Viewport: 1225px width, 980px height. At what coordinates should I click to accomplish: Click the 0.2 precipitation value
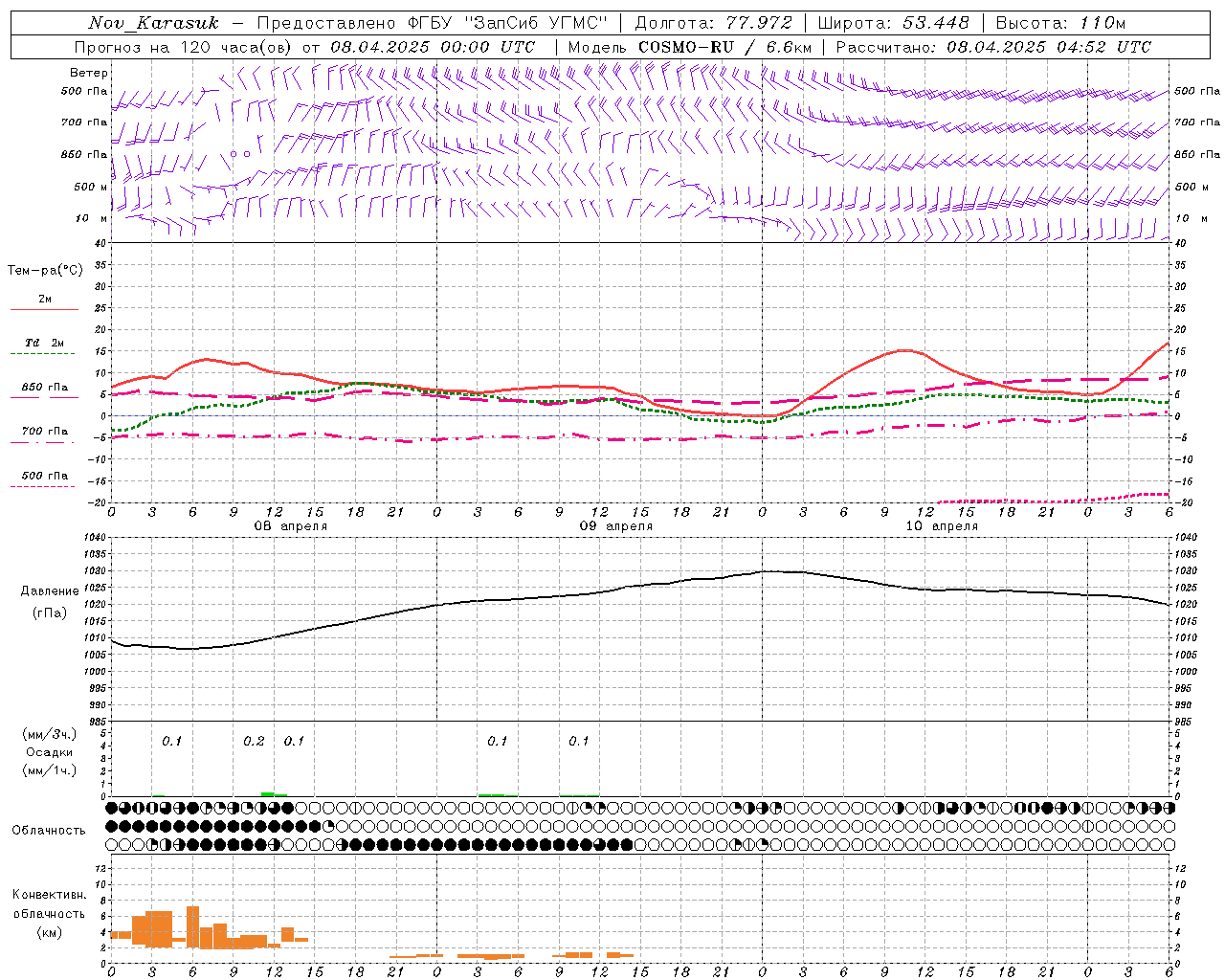click(254, 742)
